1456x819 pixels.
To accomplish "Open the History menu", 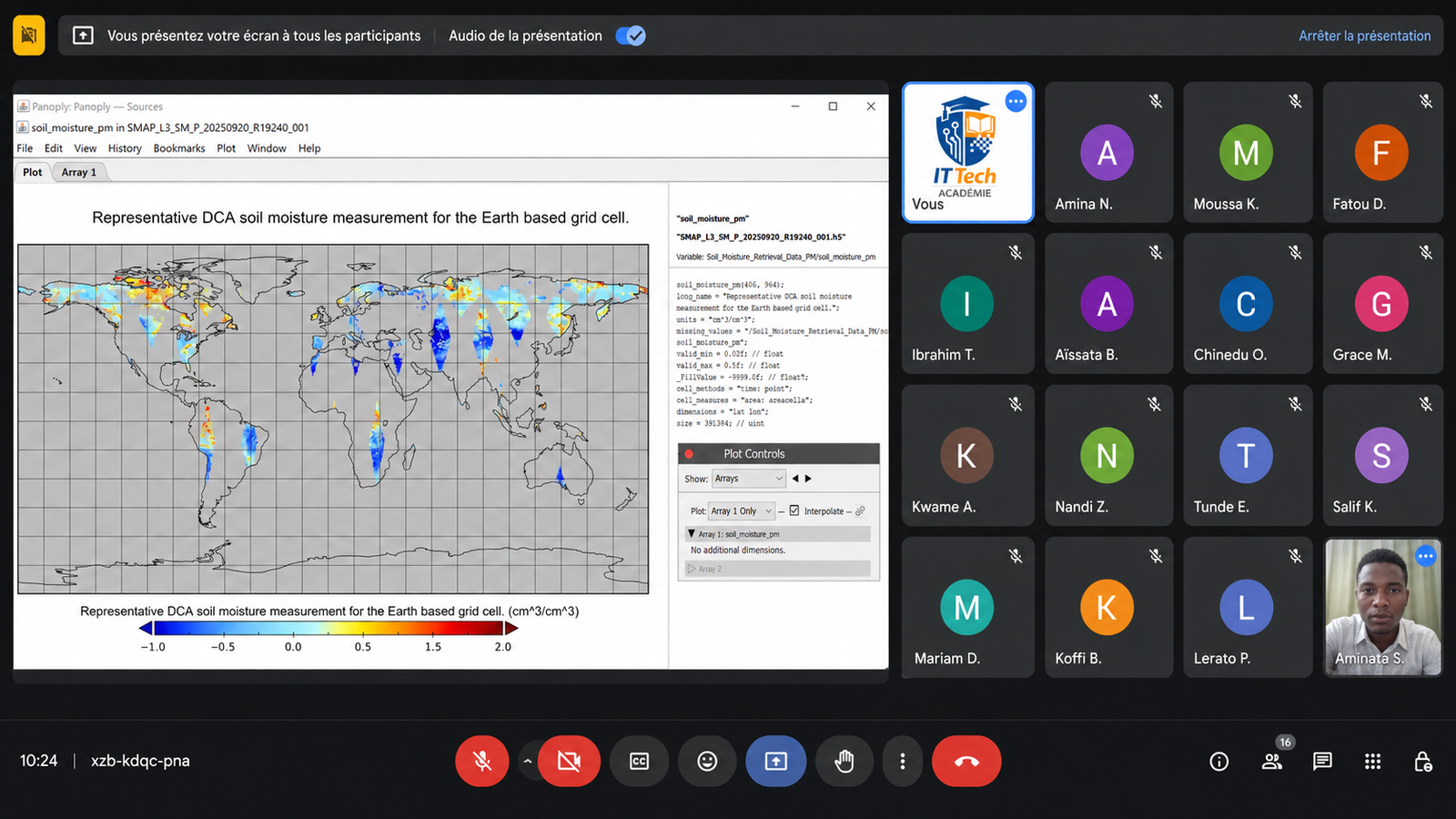I will point(125,148).
